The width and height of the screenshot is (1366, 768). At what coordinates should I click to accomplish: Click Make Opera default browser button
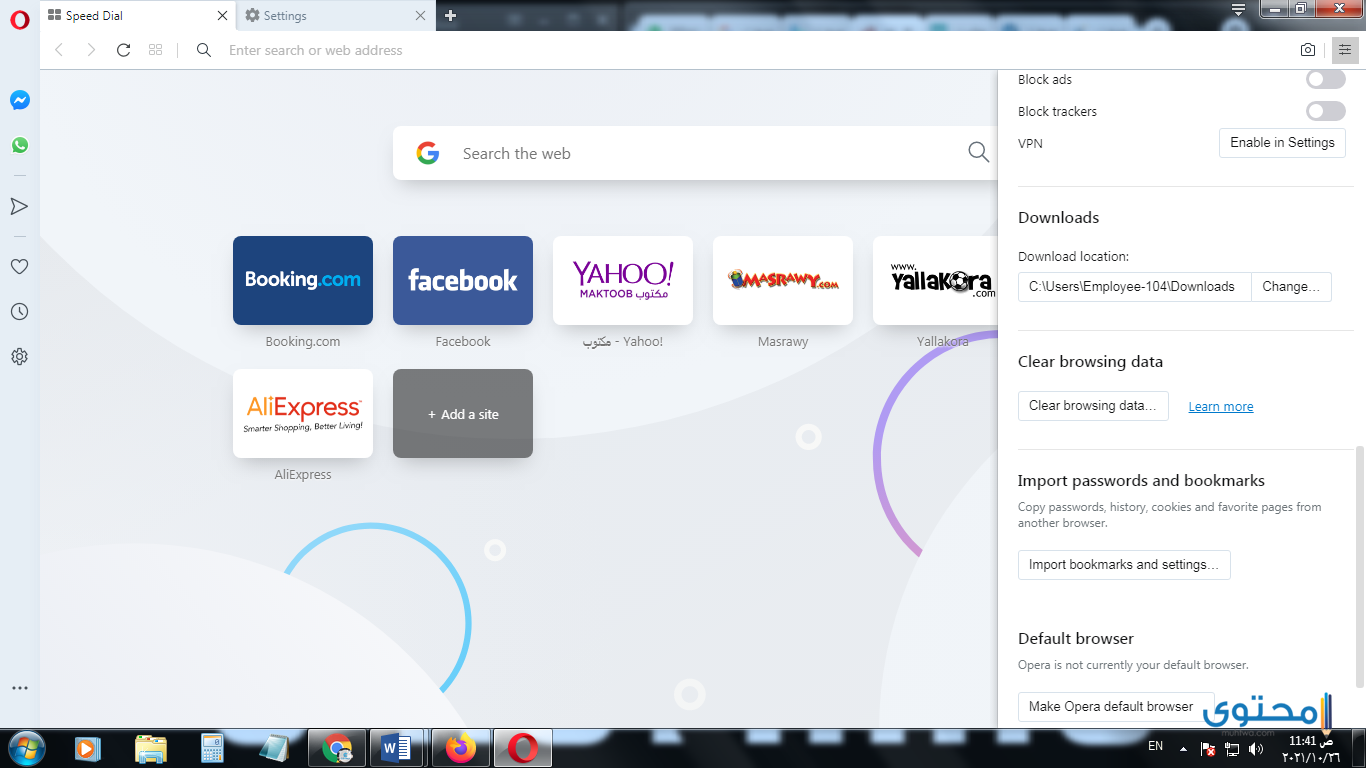pyautogui.click(x=1116, y=706)
